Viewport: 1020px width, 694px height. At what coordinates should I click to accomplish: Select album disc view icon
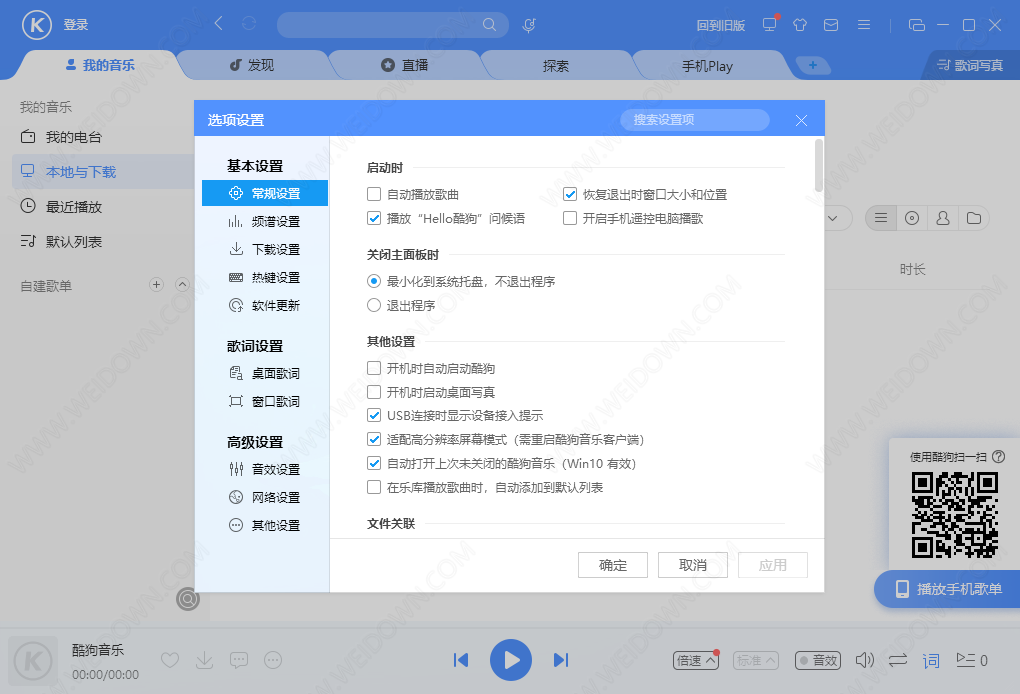(912, 218)
